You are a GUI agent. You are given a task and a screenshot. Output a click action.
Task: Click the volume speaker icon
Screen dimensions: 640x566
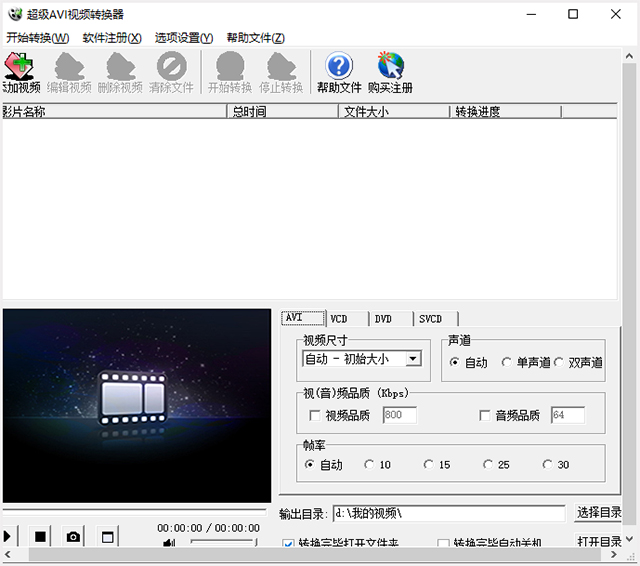pyautogui.click(x=169, y=542)
